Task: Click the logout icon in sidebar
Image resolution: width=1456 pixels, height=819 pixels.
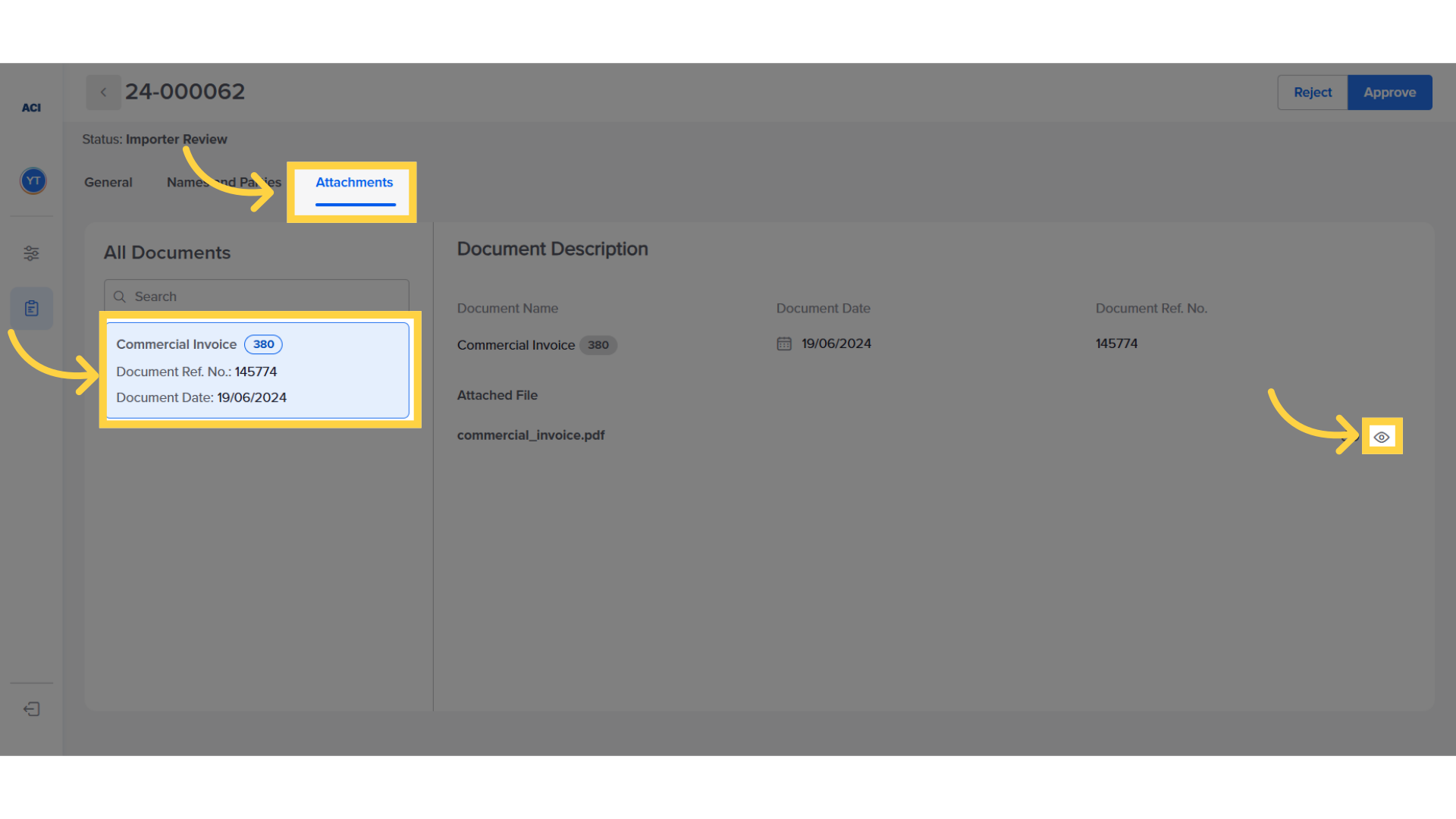Action: point(31,709)
